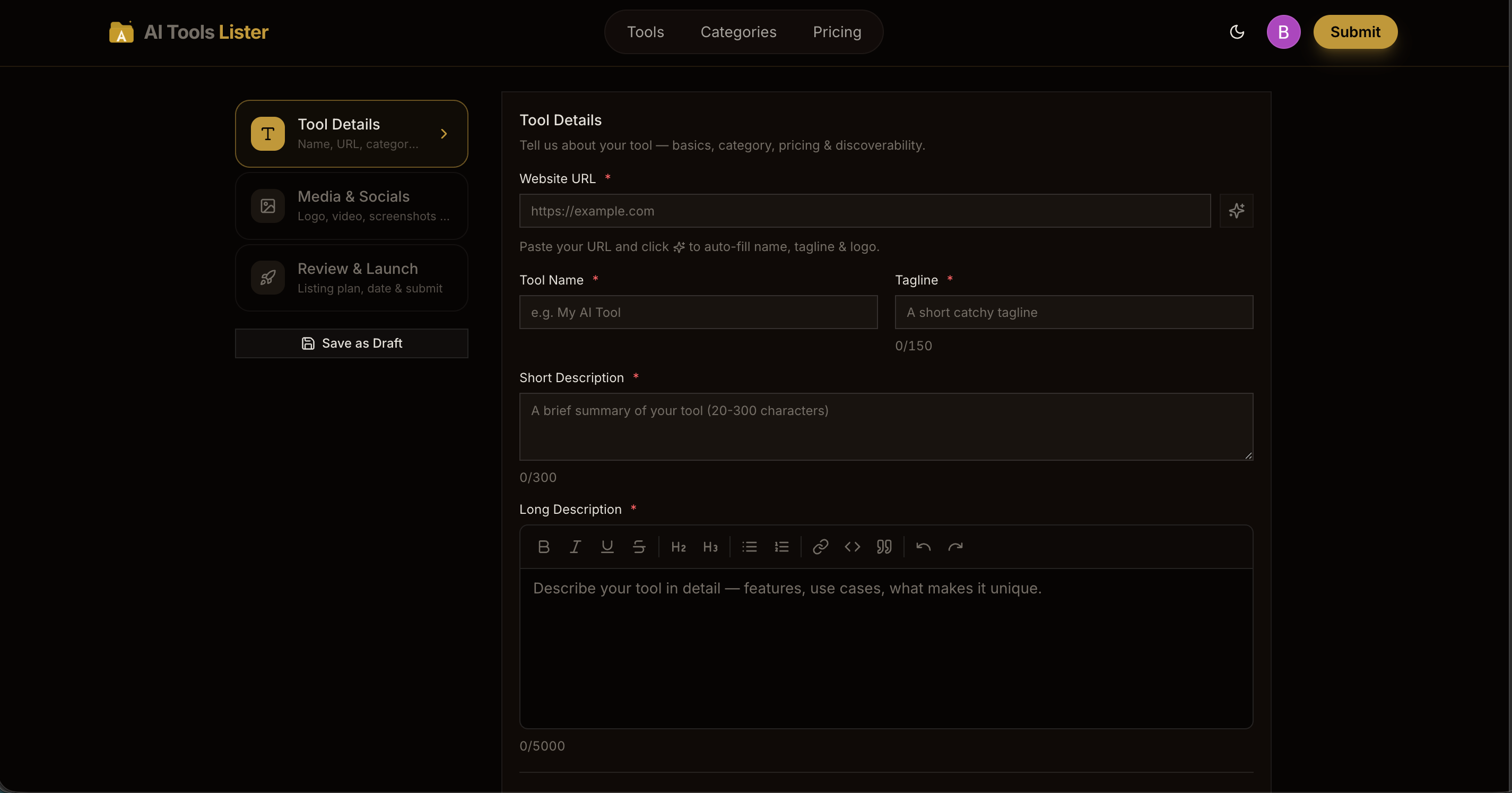Viewport: 1512px width, 793px height.
Task: Toggle bold formatting in the editor
Action: 543,547
